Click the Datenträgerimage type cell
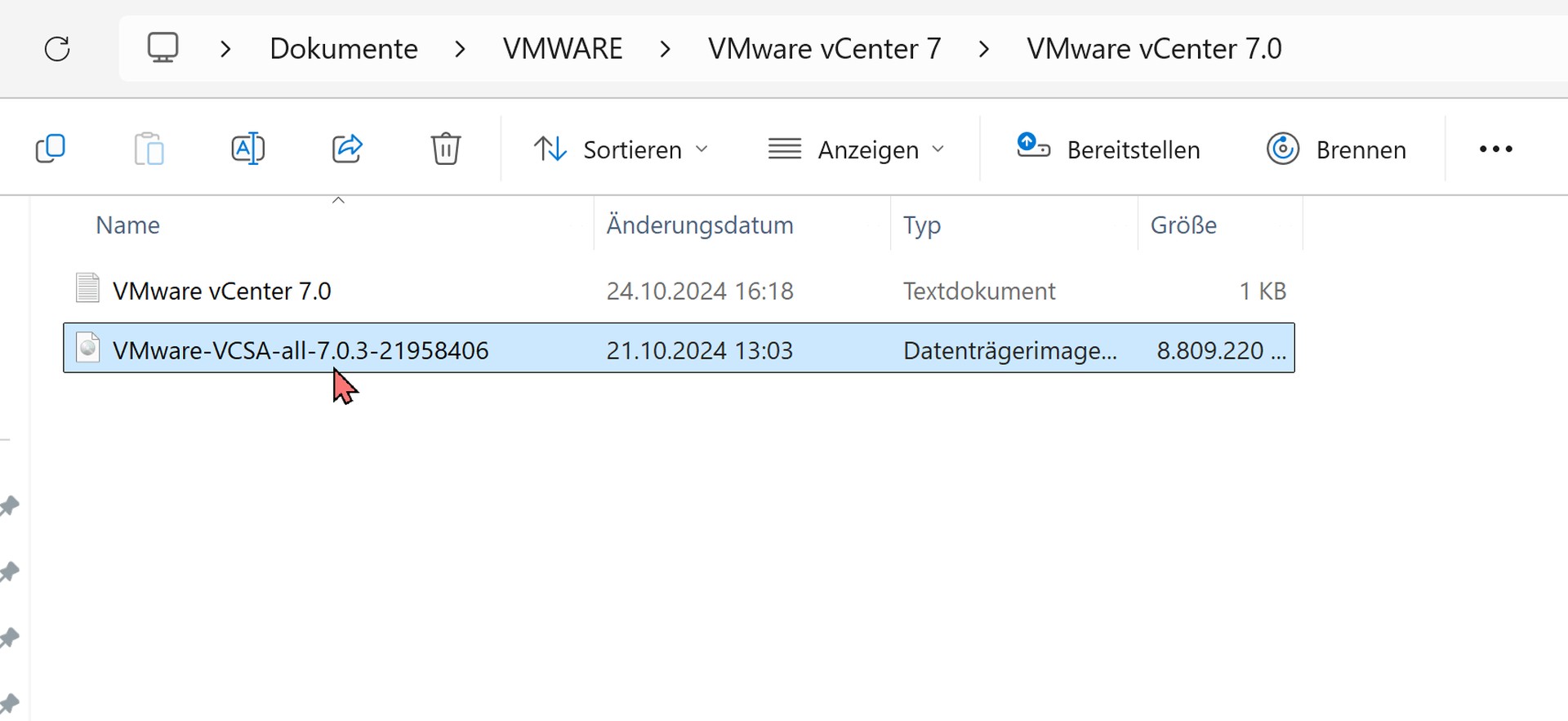This screenshot has height=721, width=1568. tap(1010, 351)
